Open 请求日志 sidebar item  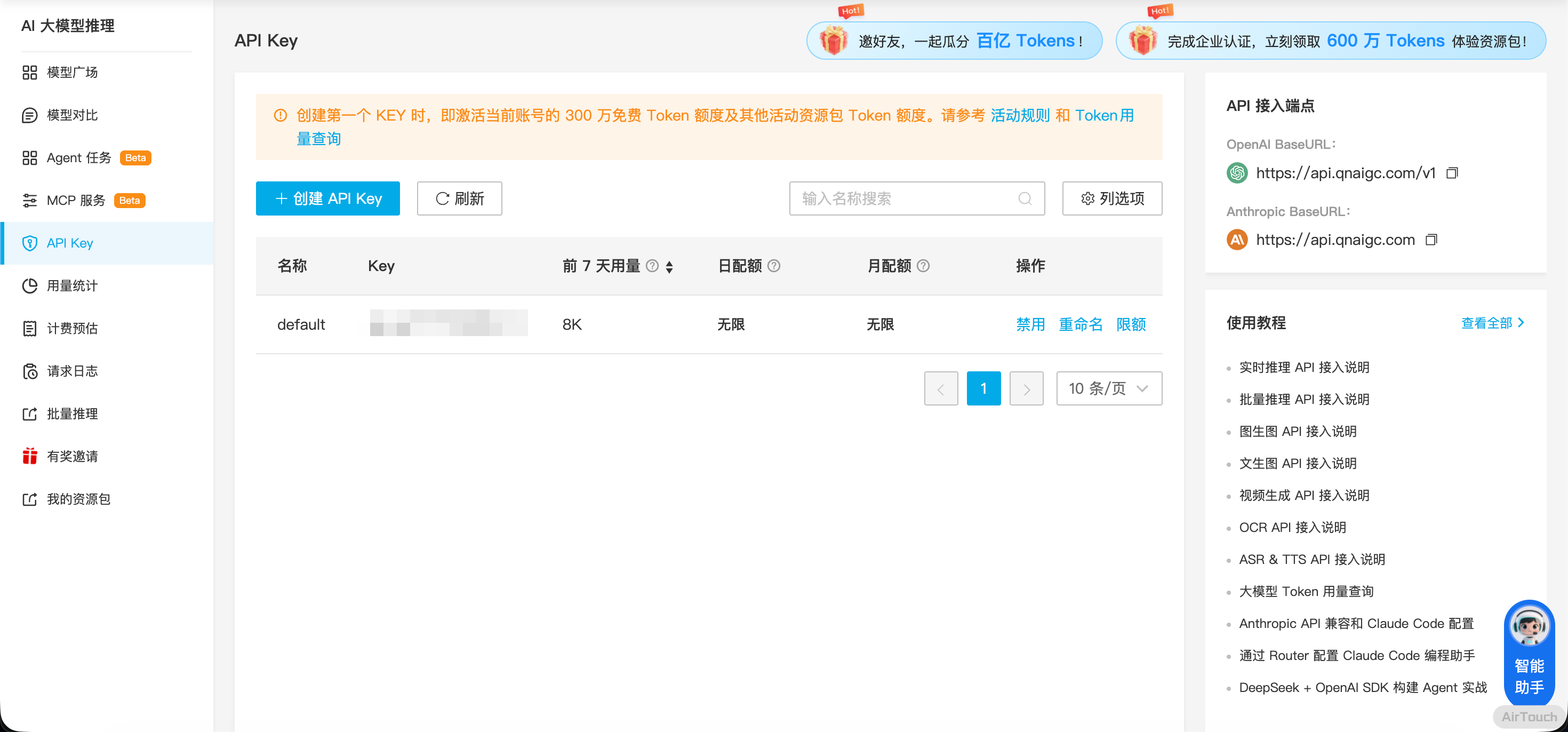coord(72,371)
